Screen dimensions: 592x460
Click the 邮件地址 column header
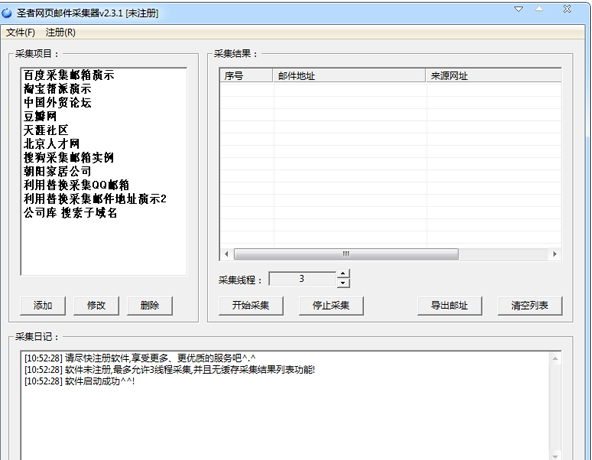(349, 76)
